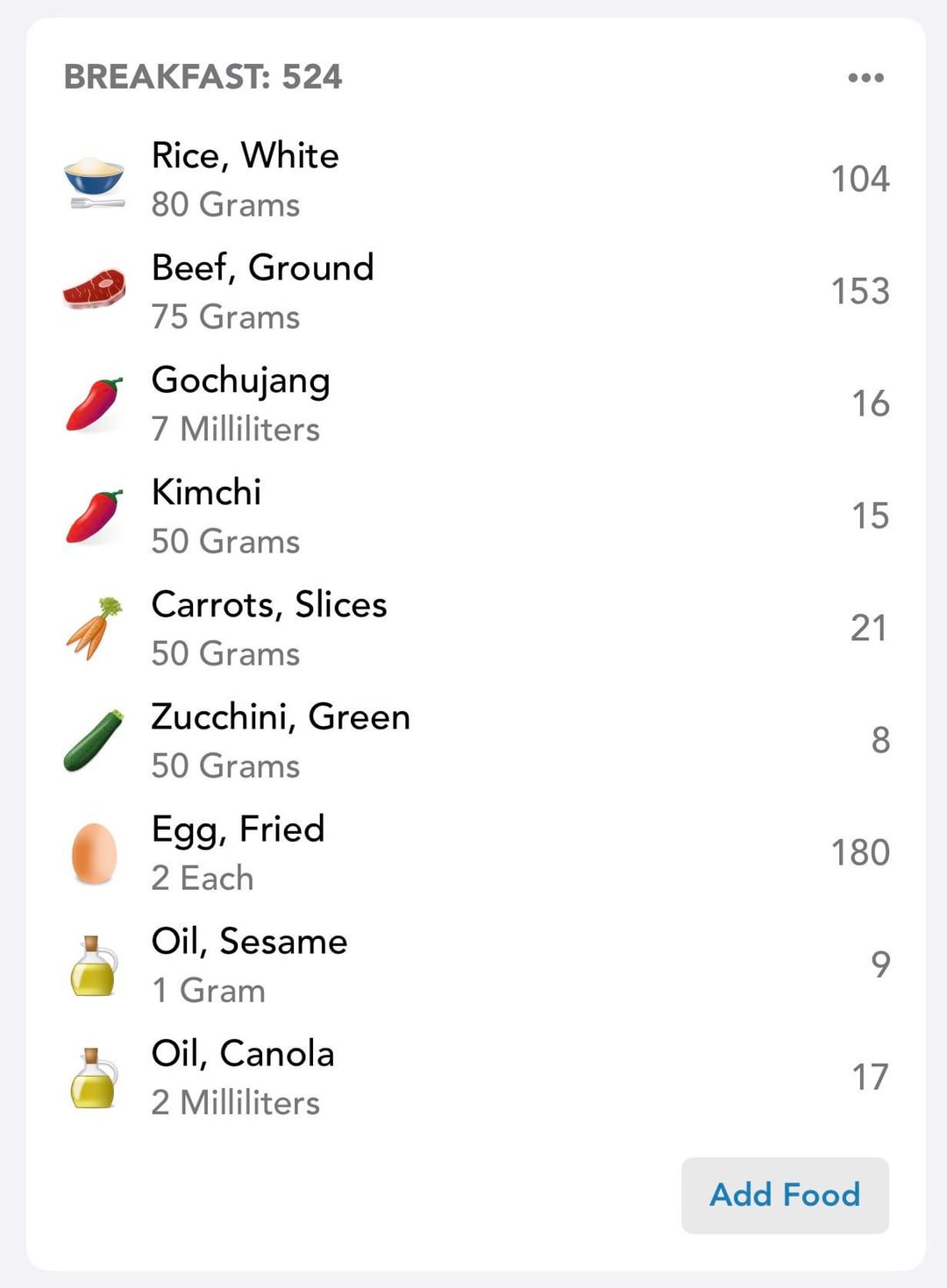Tap Zucchini calorie value 8
Screen dimensions: 947x1288
point(879,741)
